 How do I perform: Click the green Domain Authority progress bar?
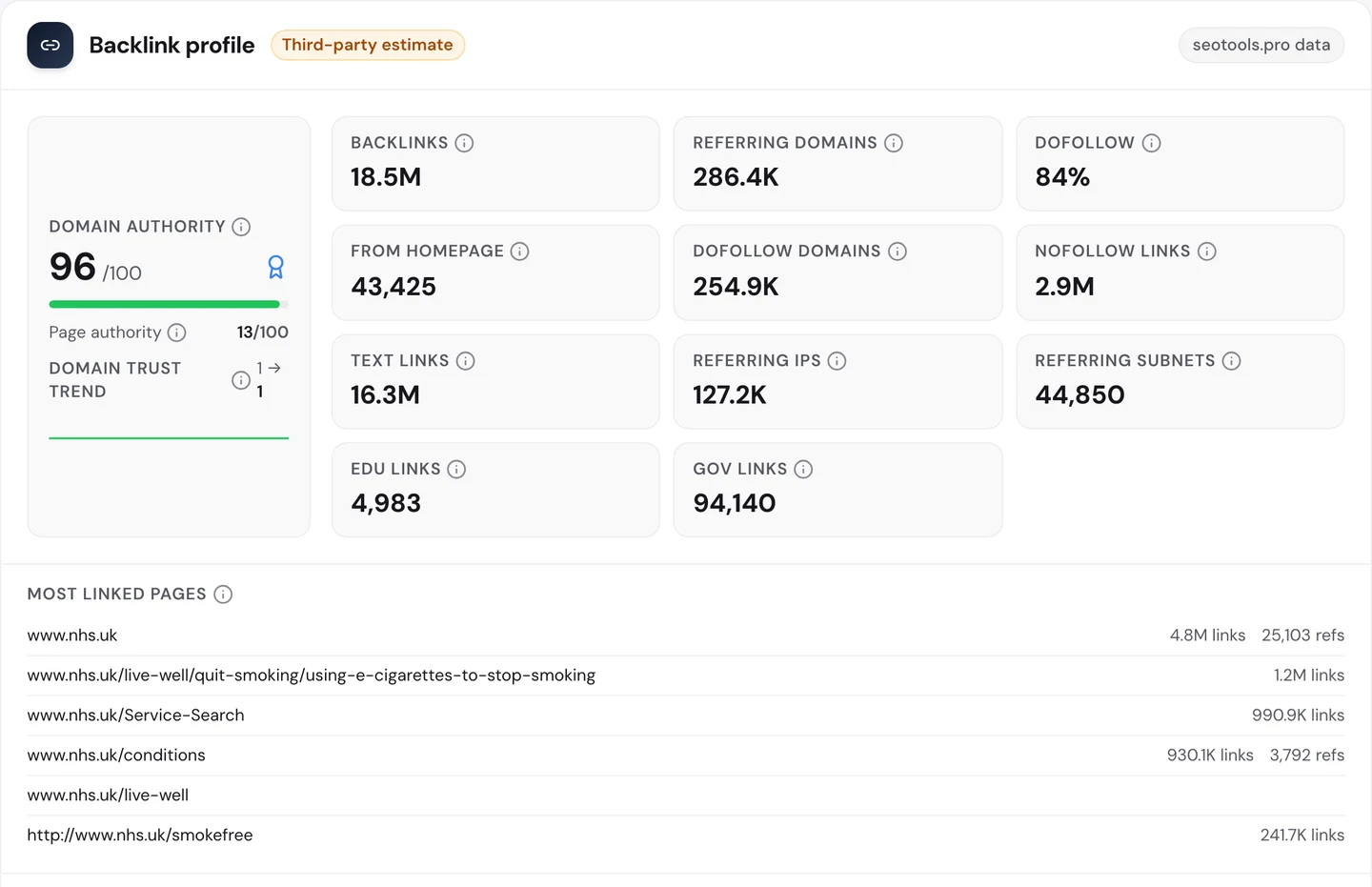(x=169, y=305)
